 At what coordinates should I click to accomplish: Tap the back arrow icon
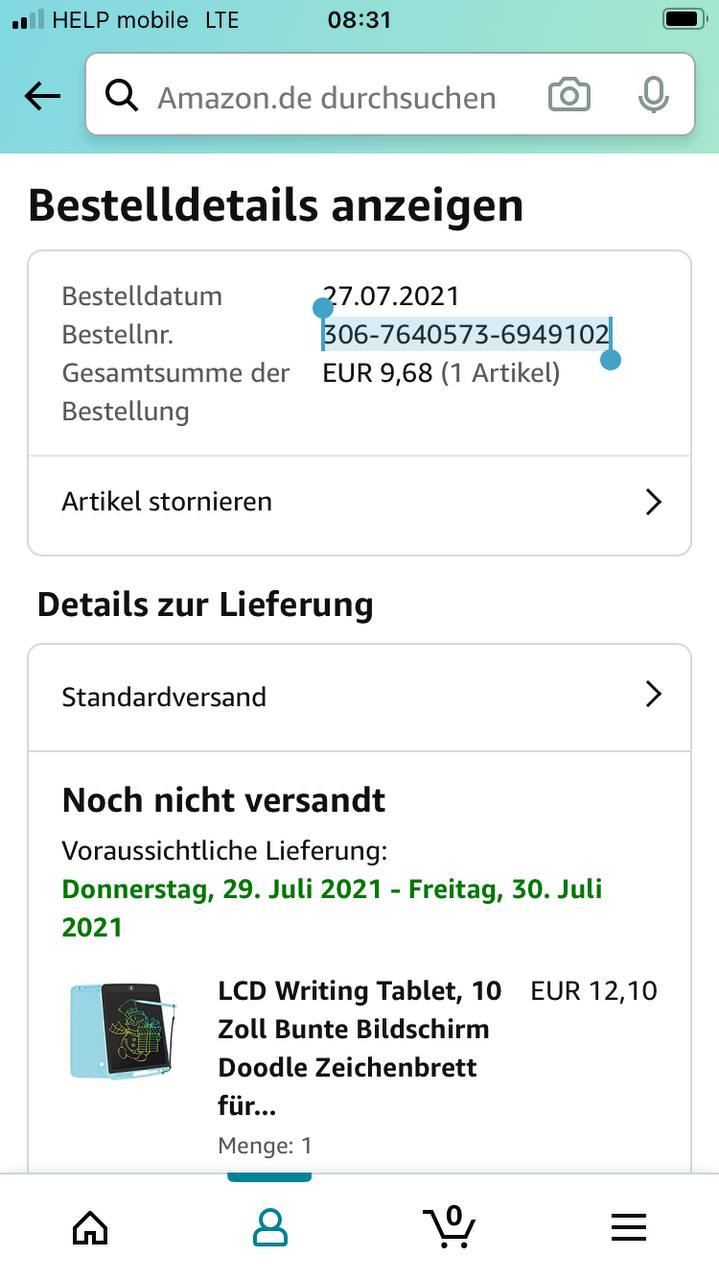42,96
